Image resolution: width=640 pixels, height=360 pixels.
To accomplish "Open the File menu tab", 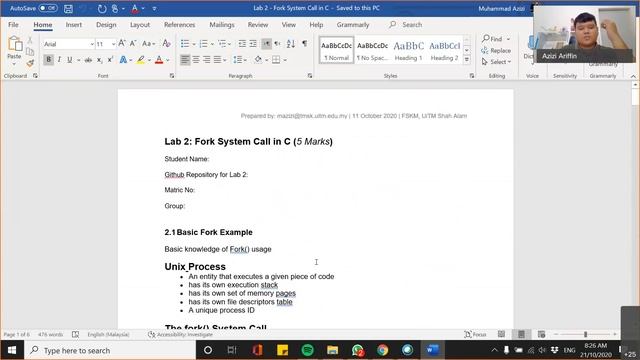I will (13, 24).
